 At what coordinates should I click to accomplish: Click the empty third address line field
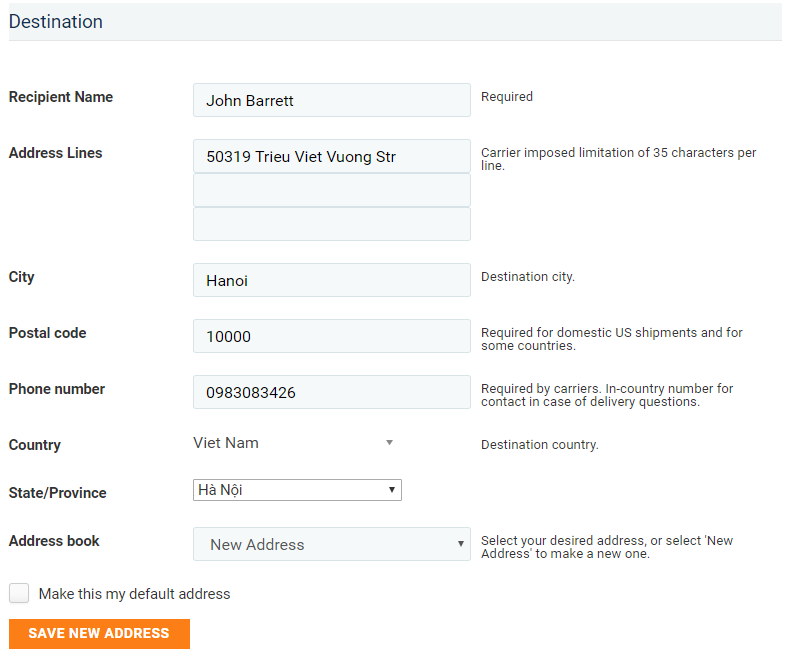tap(331, 224)
